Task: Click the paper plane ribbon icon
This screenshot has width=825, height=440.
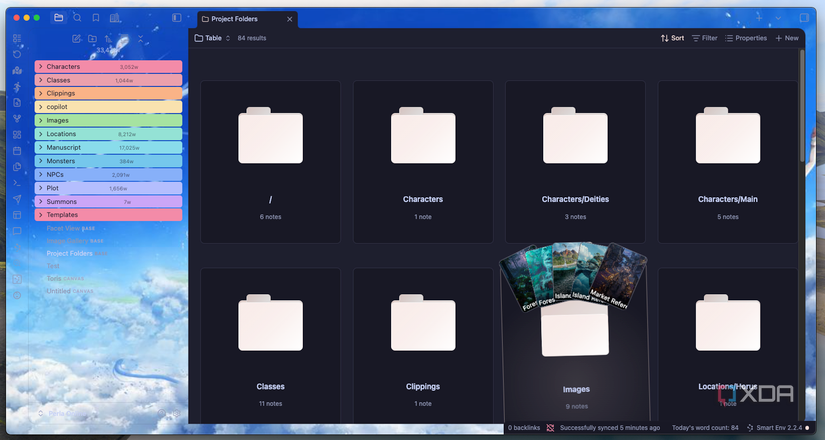Action: 17,199
